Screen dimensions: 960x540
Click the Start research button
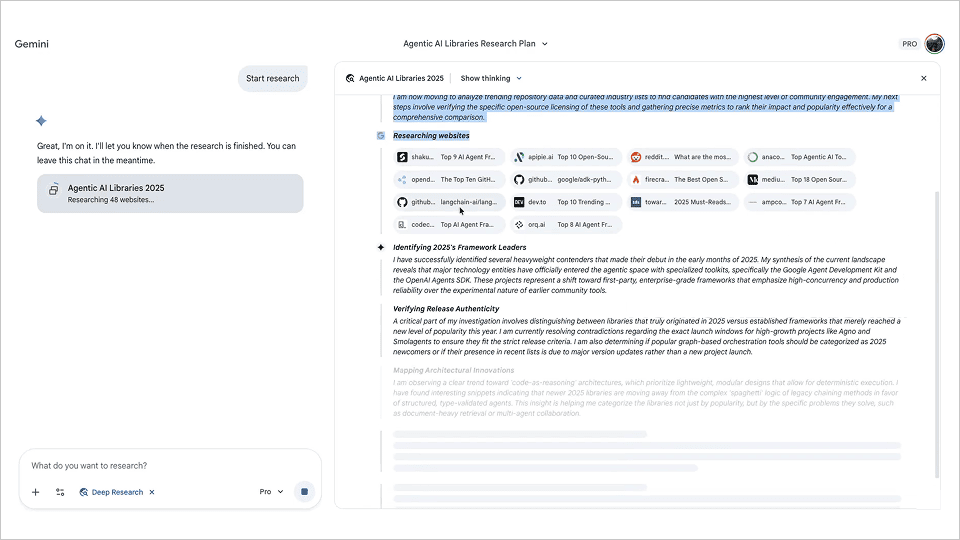pyautogui.click(x=272, y=78)
